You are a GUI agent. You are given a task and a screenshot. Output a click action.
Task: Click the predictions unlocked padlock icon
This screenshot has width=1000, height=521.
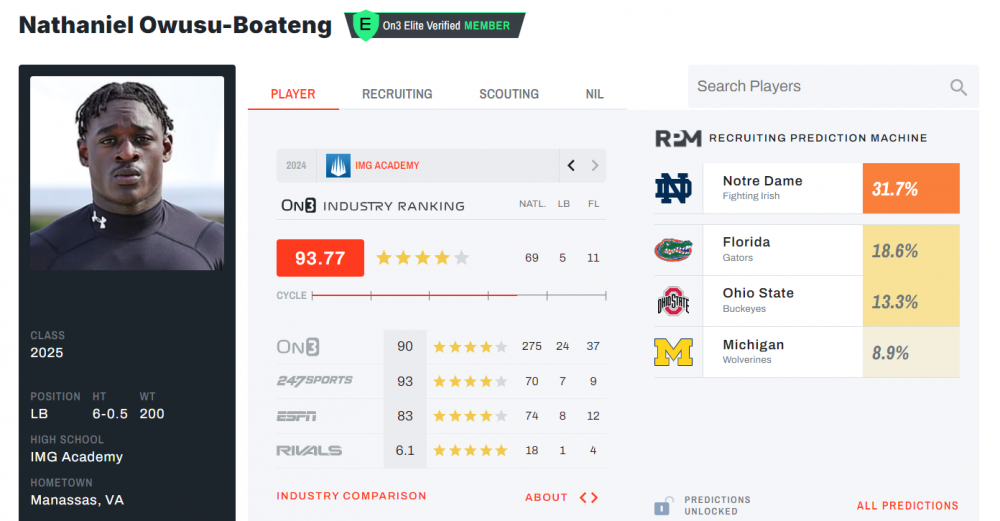[x=662, y=505]
